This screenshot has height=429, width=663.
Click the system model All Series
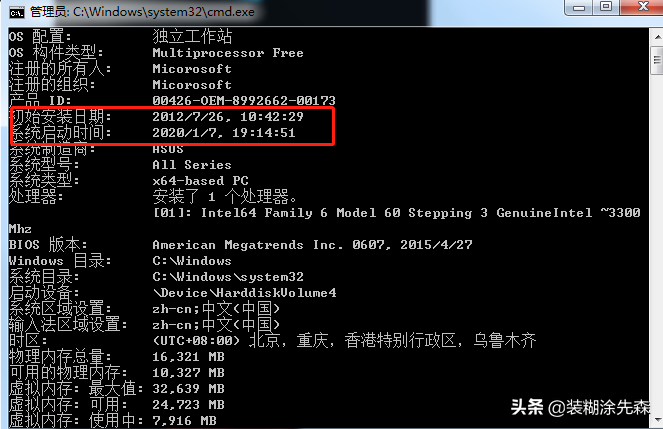tap(192, 165)
